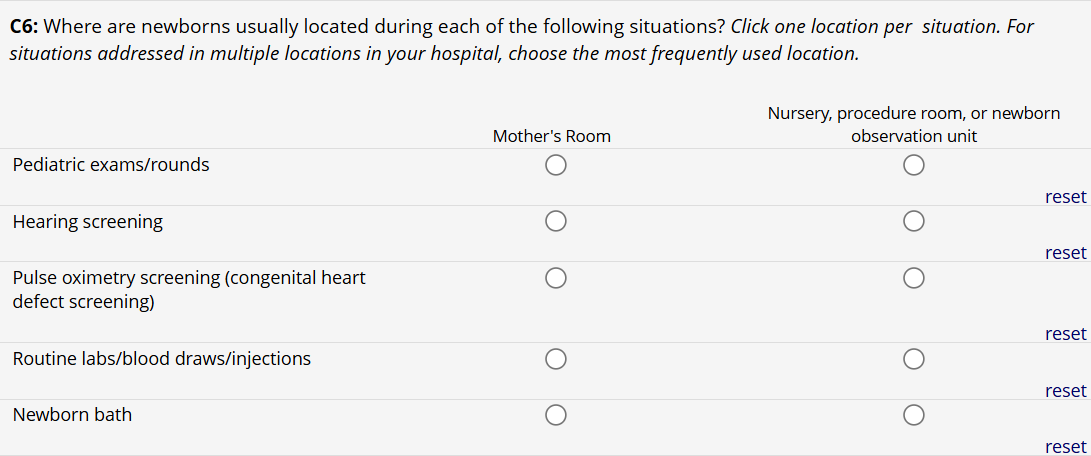Choose Mother's Room for Hearing screening
The width and height of the screenshot is (1091, 456).
pyautogui.click(x=556, y=221)
